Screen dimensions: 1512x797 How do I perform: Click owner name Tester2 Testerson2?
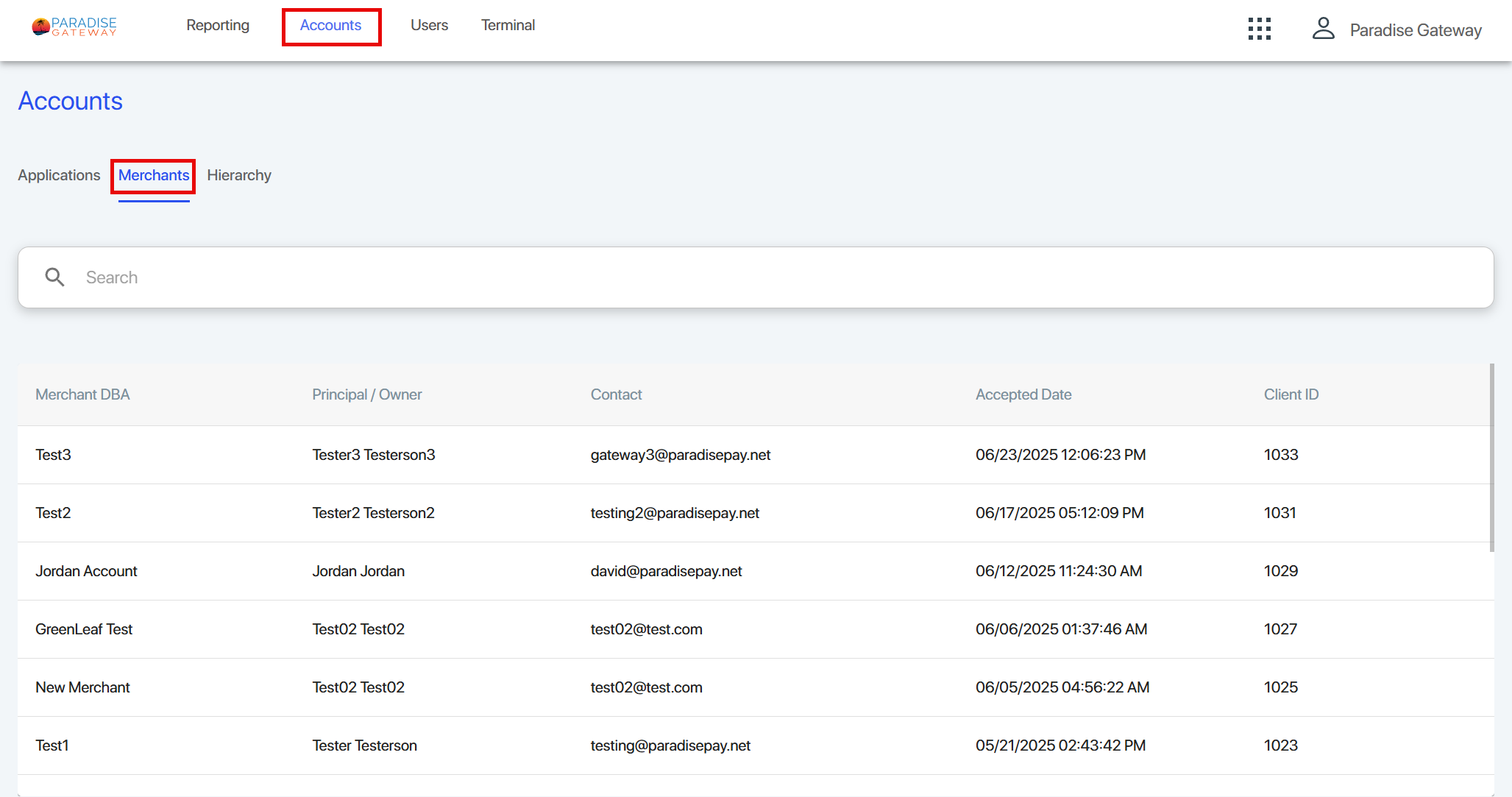pos(373,513)
